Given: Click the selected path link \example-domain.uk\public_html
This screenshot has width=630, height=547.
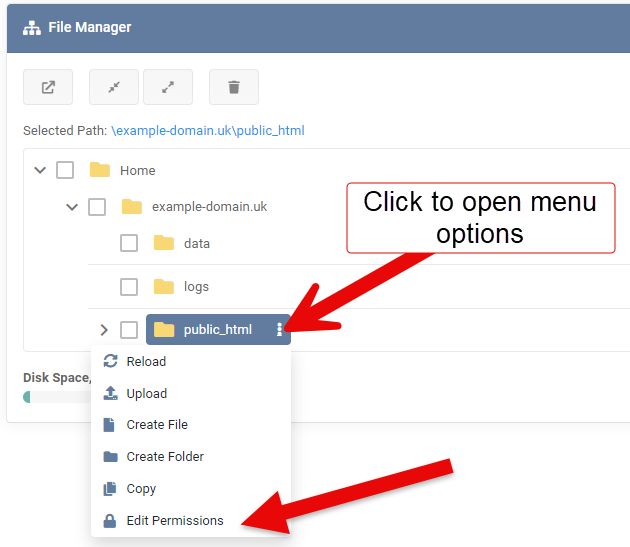Looking at the screenshot, I should coord(208,131).
